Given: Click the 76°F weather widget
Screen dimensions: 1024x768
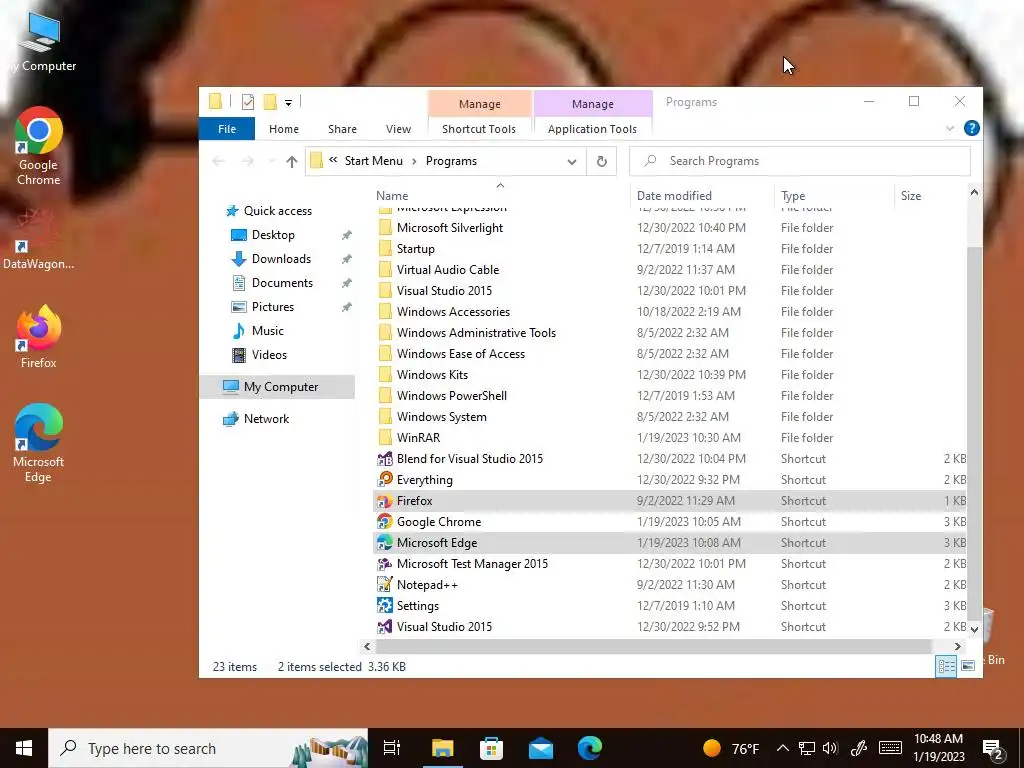Looking at the screenshot, I should [x=731, y=748].
